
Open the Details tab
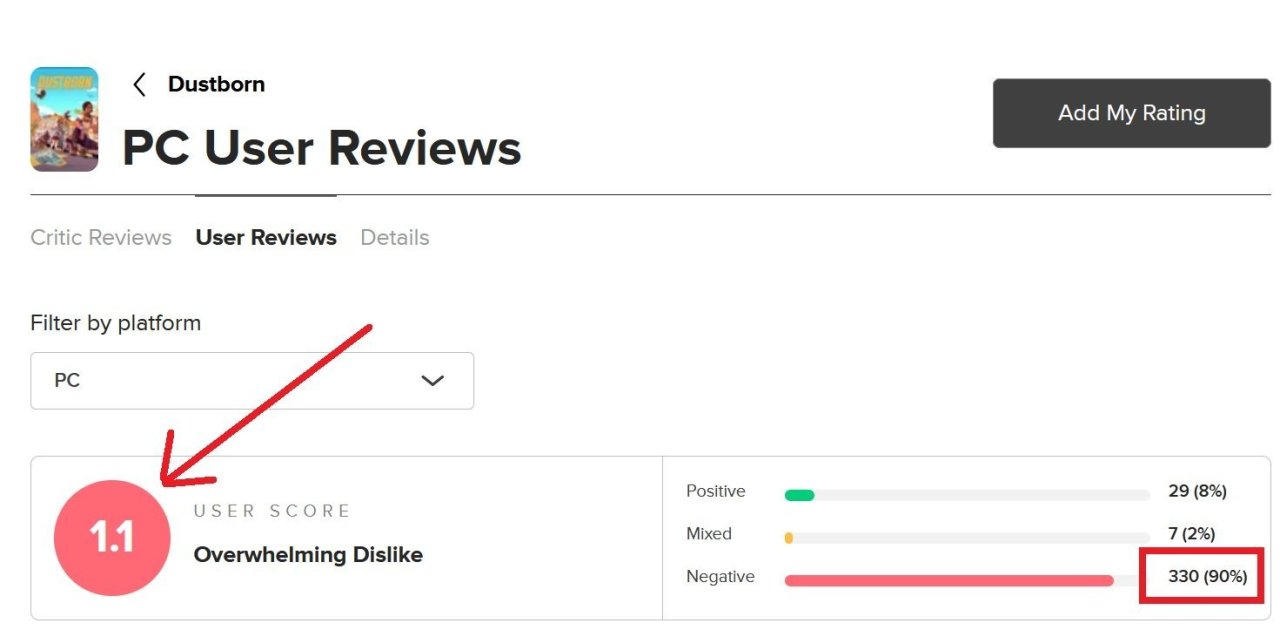tap(395, 238)
